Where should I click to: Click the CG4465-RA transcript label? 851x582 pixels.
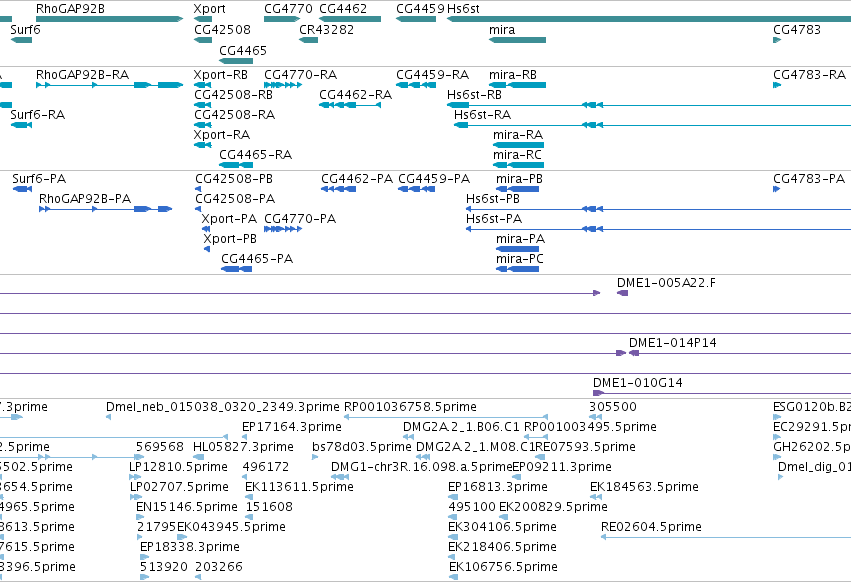(x=256, y=155)
